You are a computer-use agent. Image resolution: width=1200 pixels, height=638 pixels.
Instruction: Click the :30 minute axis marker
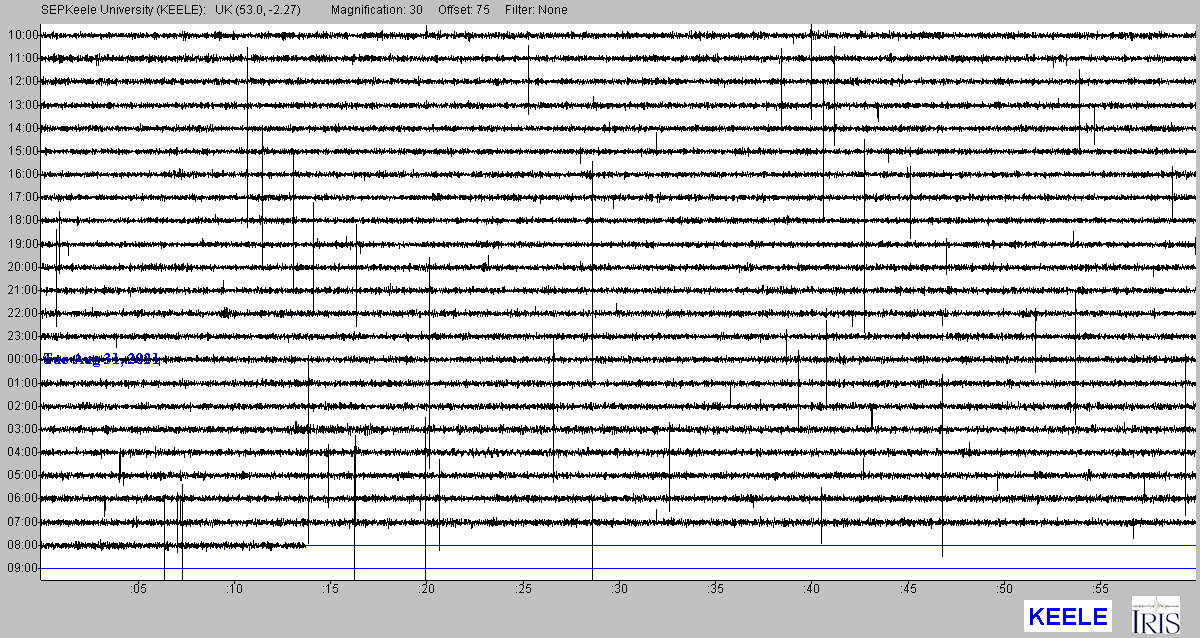[619, 589]
